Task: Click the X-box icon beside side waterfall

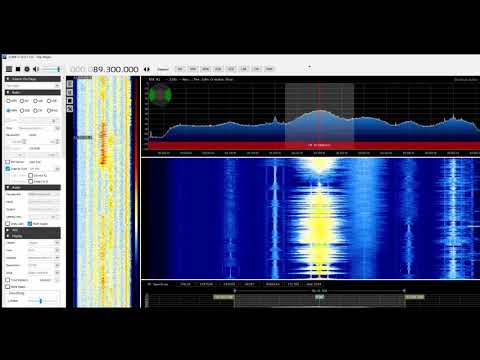Action: pos(70,109)
